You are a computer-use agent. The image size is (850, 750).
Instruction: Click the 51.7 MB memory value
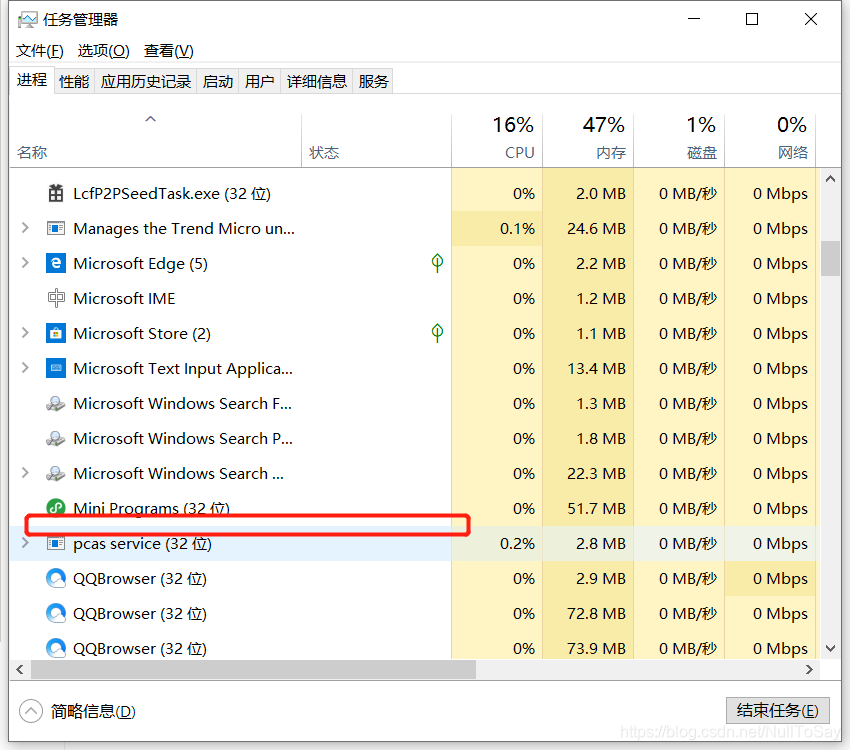[x=596, y=508]
